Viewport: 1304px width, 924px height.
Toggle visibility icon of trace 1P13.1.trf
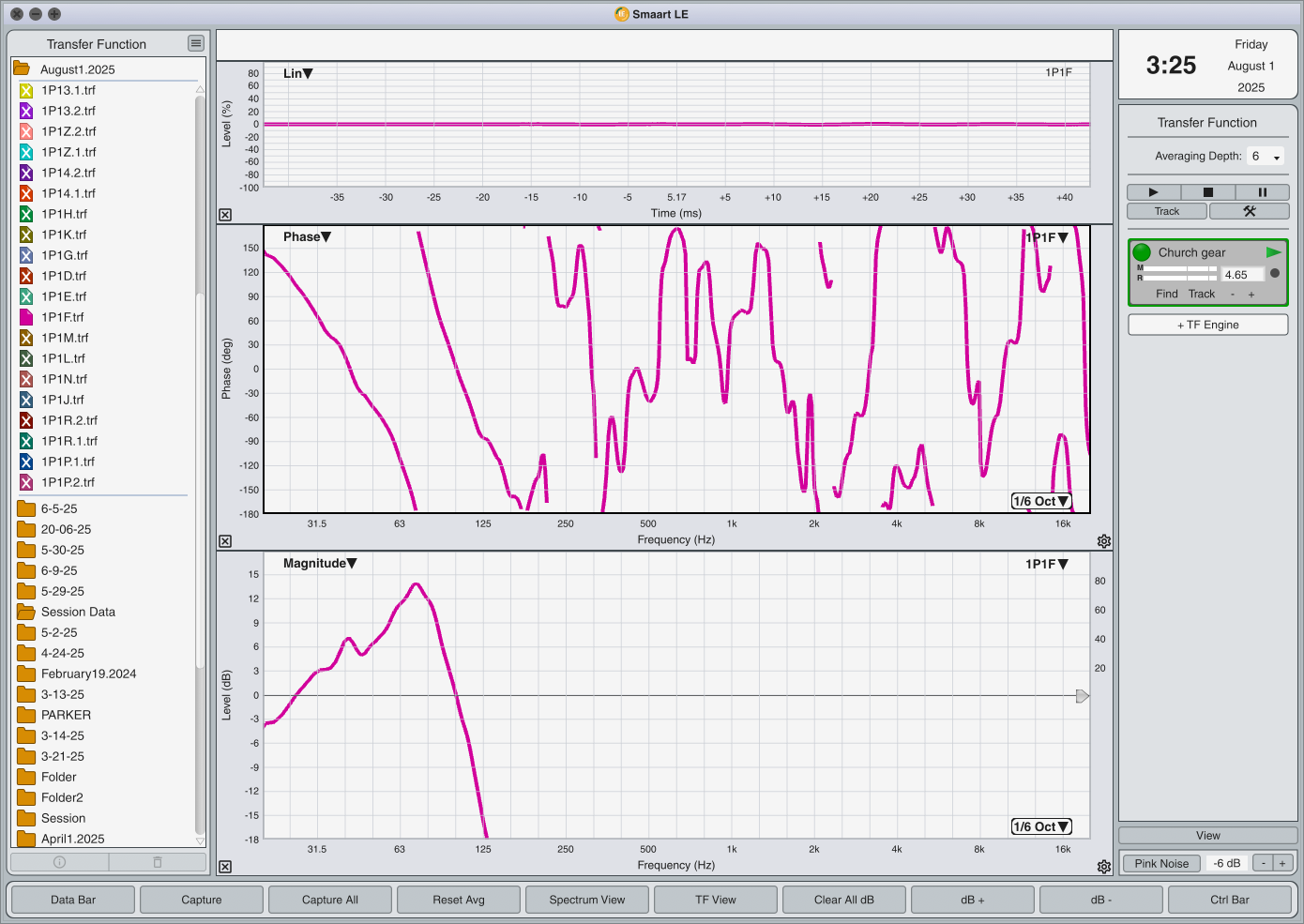26,90
